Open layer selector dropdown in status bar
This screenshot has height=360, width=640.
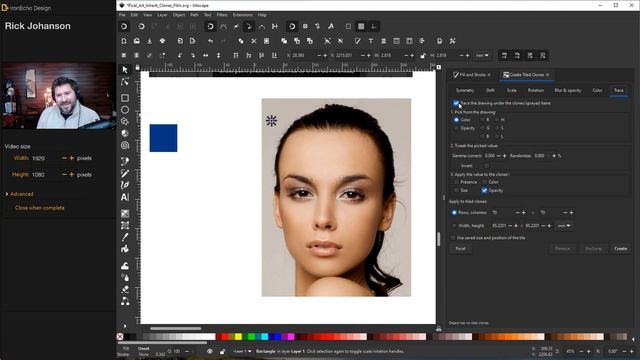[242, 351]
